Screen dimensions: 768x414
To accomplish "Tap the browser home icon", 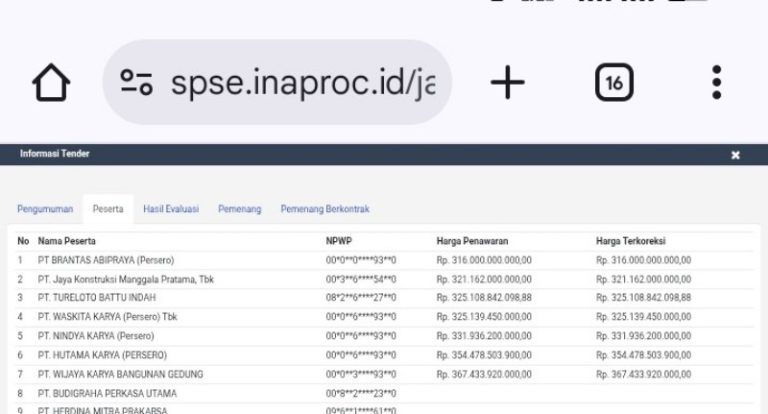I will (51, 82).
